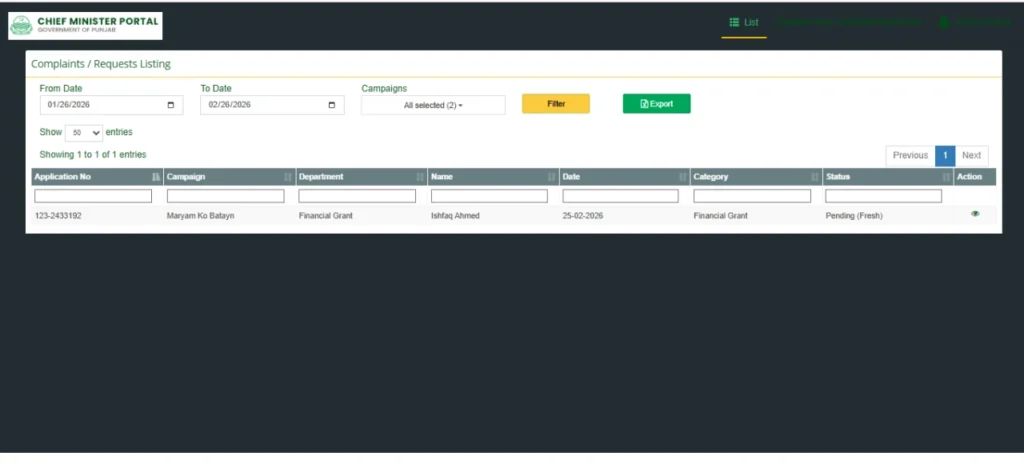The image size is (1024, 472).
Task: Expand the Campaigns 'All selected' dropdown
Action: (433, 105)
